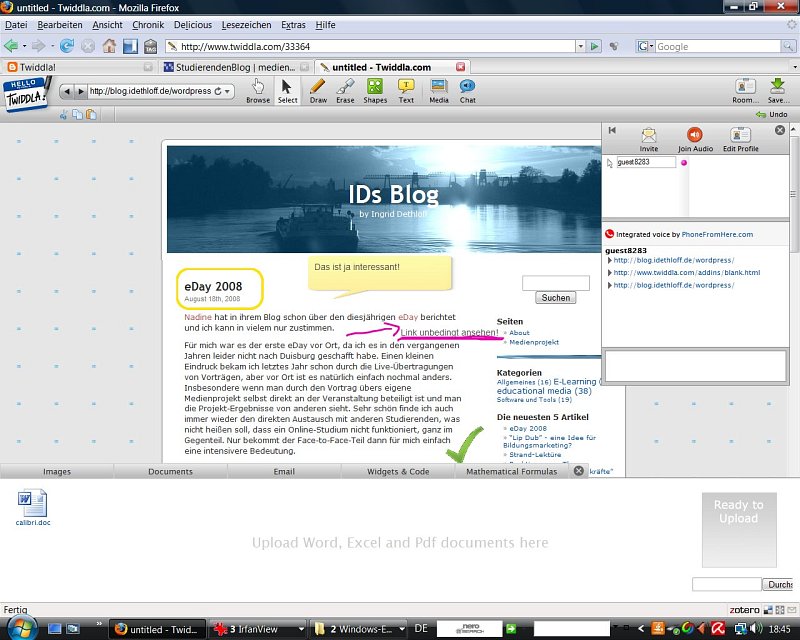Click the Windows Start orb

pos(21,628)
